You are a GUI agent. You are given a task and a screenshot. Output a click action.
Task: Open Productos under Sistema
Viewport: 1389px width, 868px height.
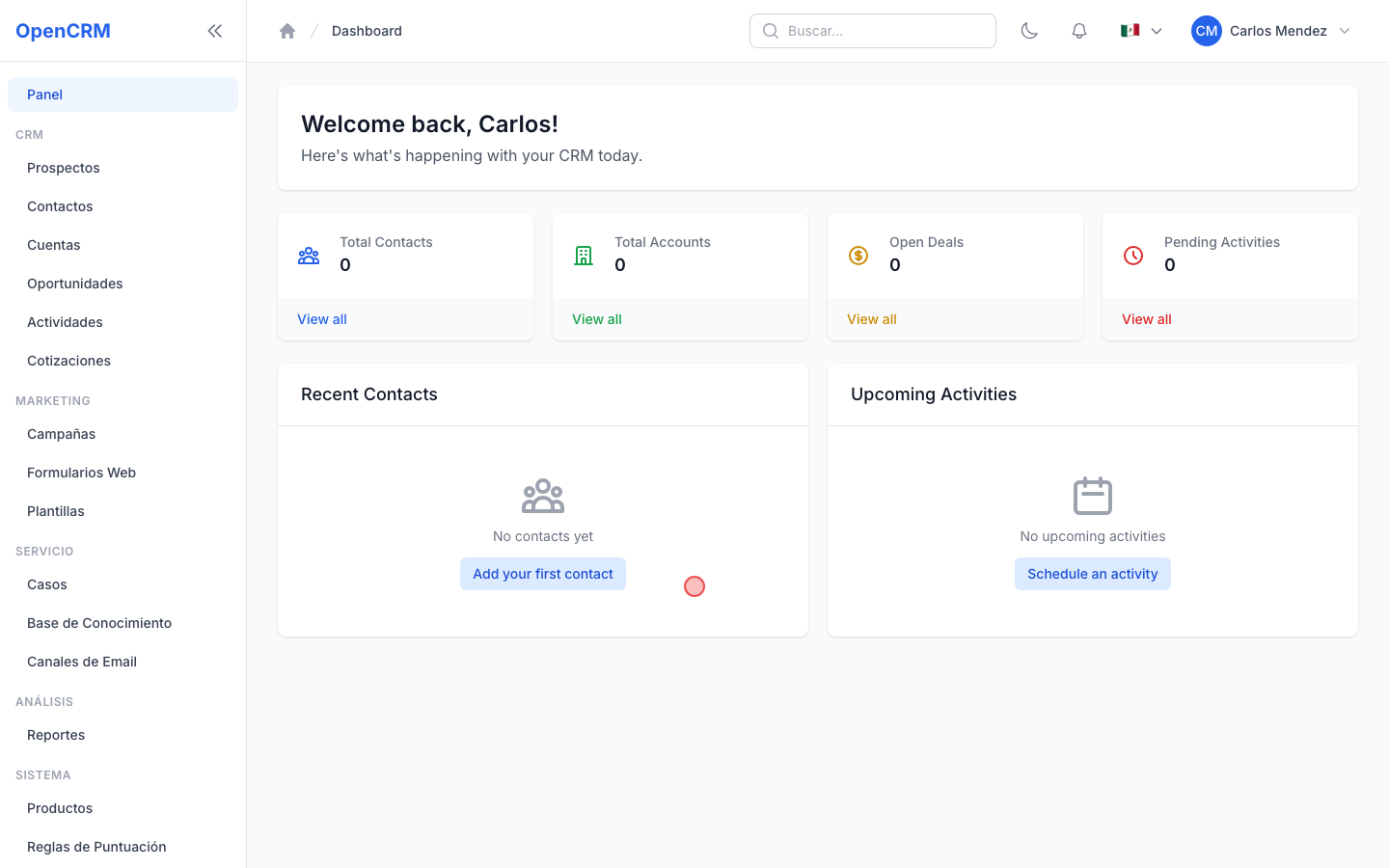point(123,808)
